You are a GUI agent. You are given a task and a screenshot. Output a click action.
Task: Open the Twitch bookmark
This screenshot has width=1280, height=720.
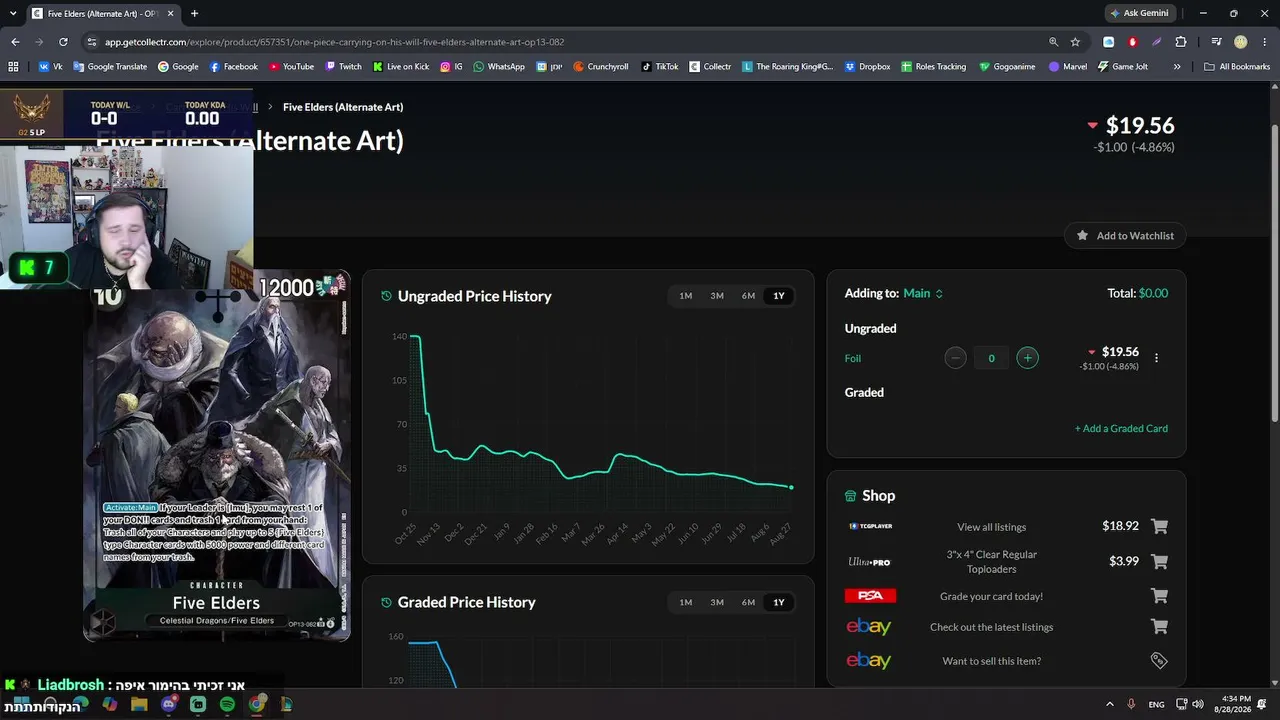[x=343, y=67]
